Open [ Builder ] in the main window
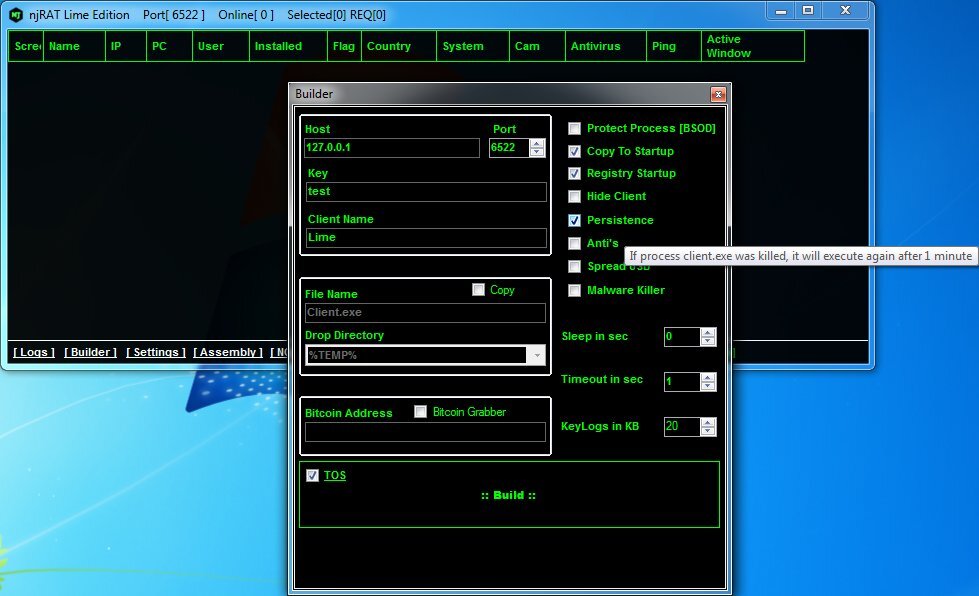This screenshot has height=596, width=979. [91, 352]
